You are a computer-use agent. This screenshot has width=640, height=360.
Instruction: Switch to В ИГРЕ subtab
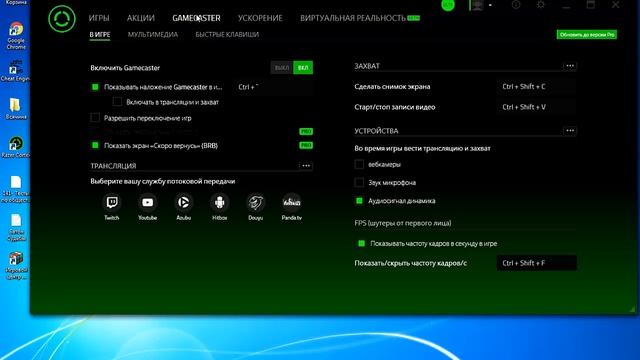pos(100,35)
